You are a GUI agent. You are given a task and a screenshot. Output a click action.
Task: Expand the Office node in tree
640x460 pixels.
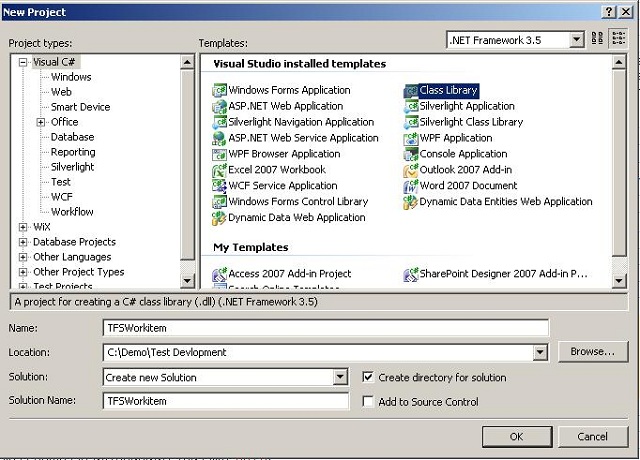tap(41, 122)
